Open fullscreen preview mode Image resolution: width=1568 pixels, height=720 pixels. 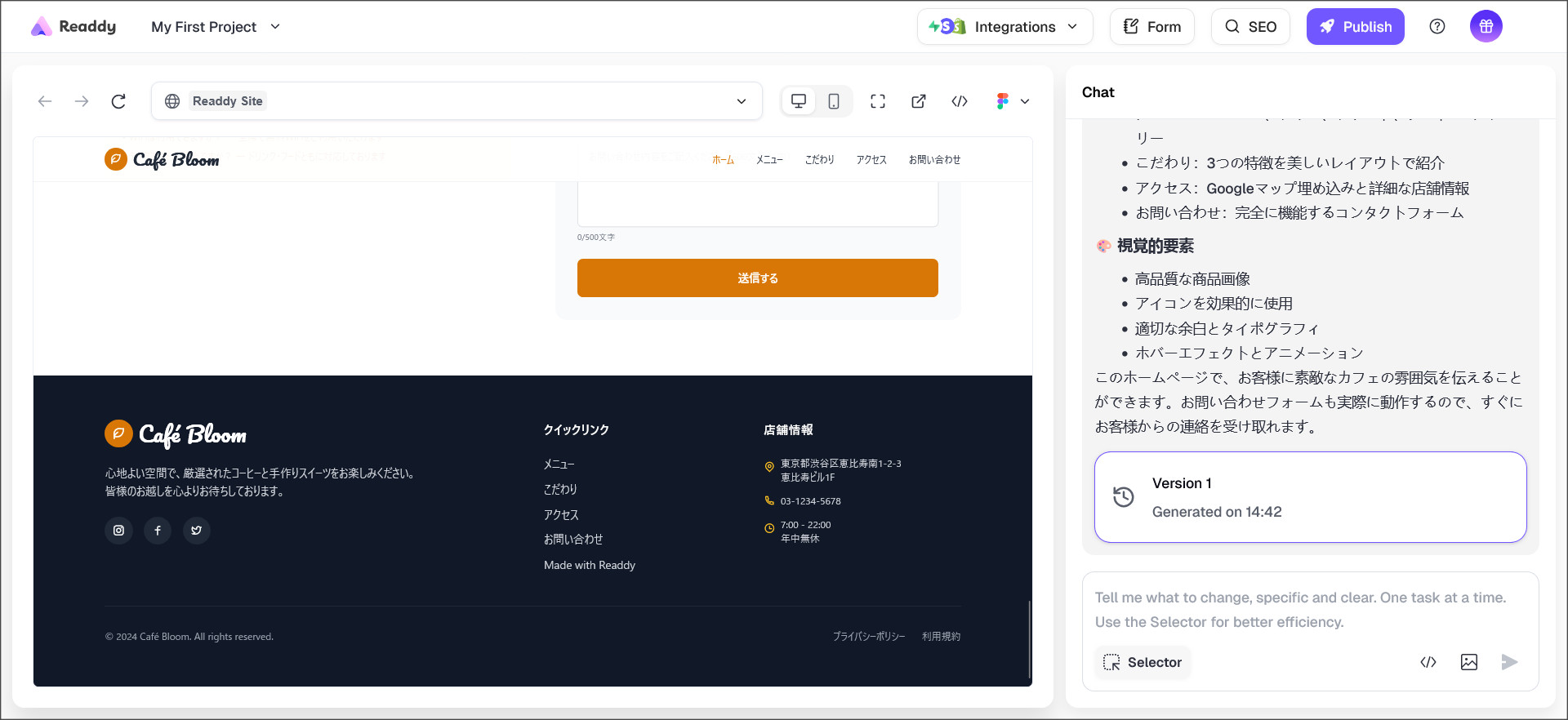pyautogui.click(x=878, y=101)
